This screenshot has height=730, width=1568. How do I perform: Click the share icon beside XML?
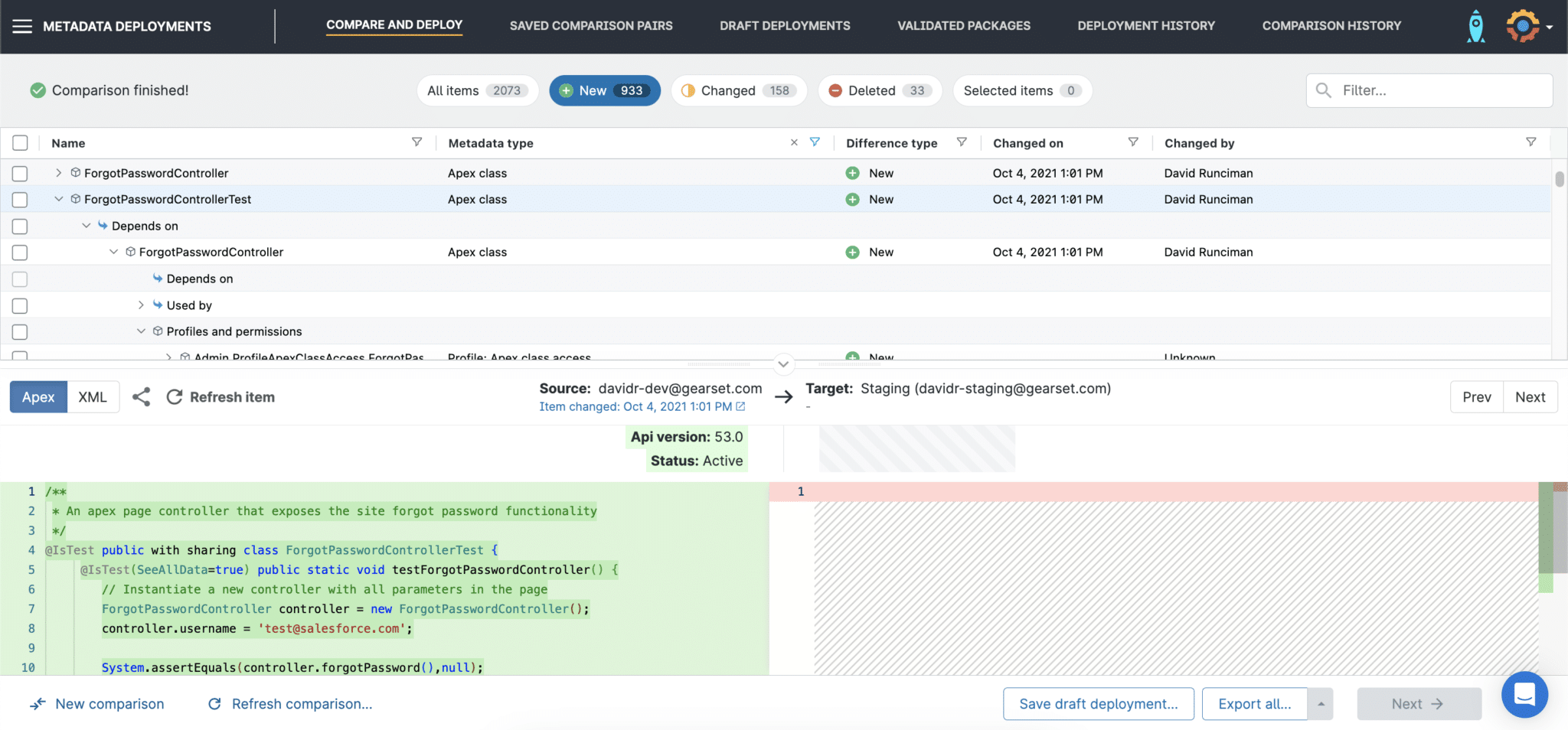tap(141, 397)
